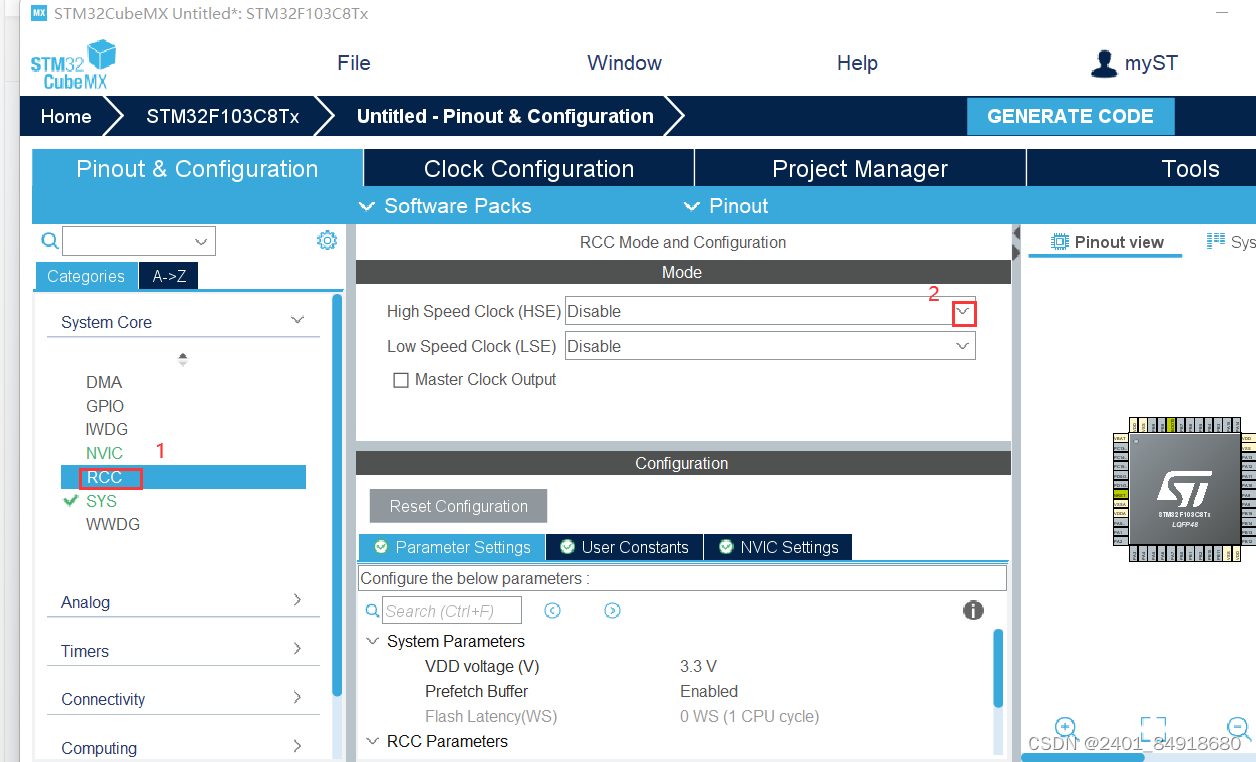The height and width of the screenshot is (762, 1256).
Task: Open the Low Speed Clock (LSE) dropdown
Action: click(963, 346)
